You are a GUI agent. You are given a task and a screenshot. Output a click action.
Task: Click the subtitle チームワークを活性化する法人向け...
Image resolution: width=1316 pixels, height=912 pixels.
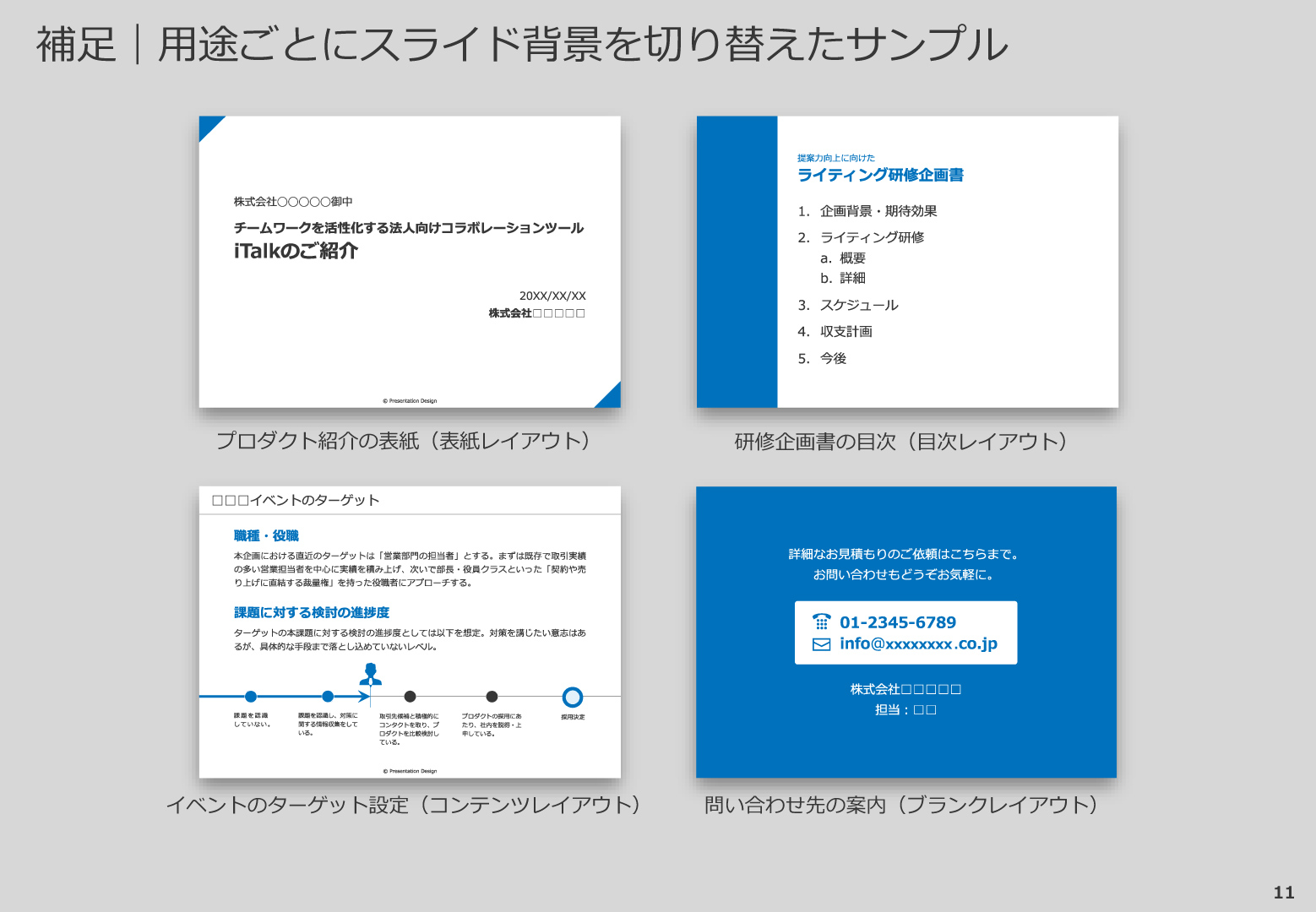(x=409, y=228)
